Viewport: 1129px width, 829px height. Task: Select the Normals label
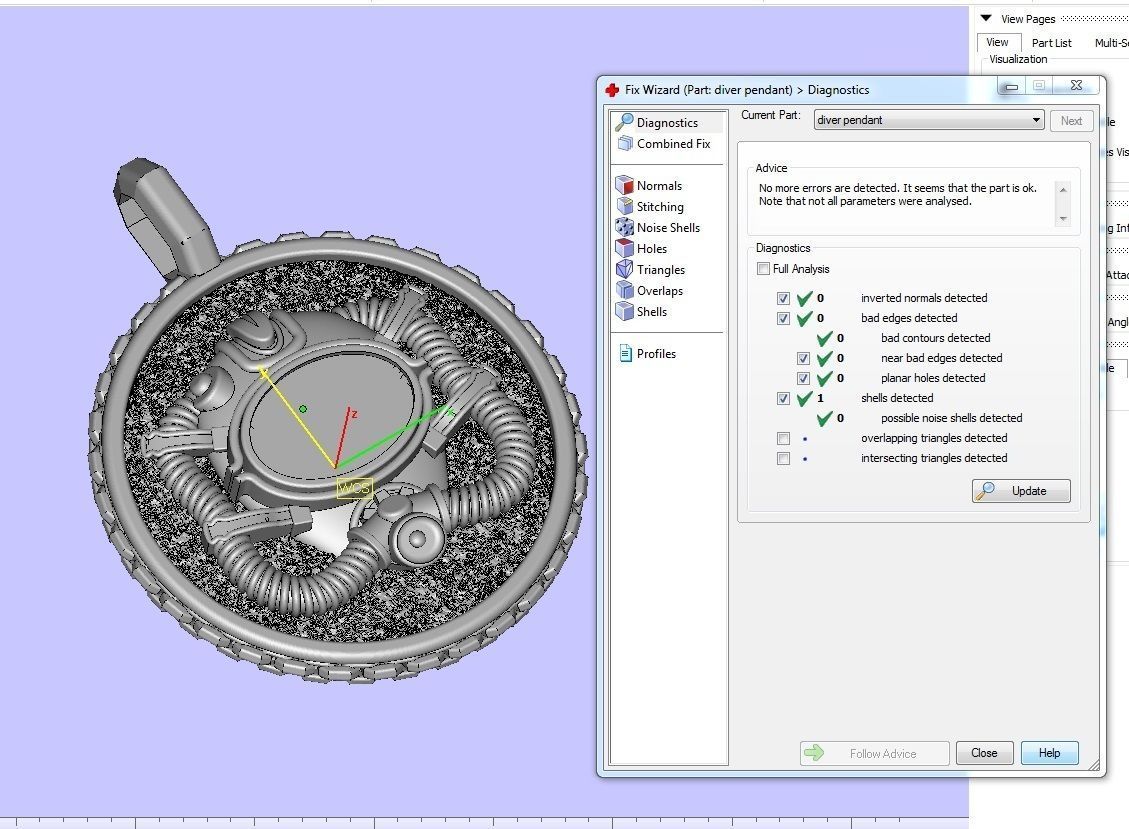(659, 185)
